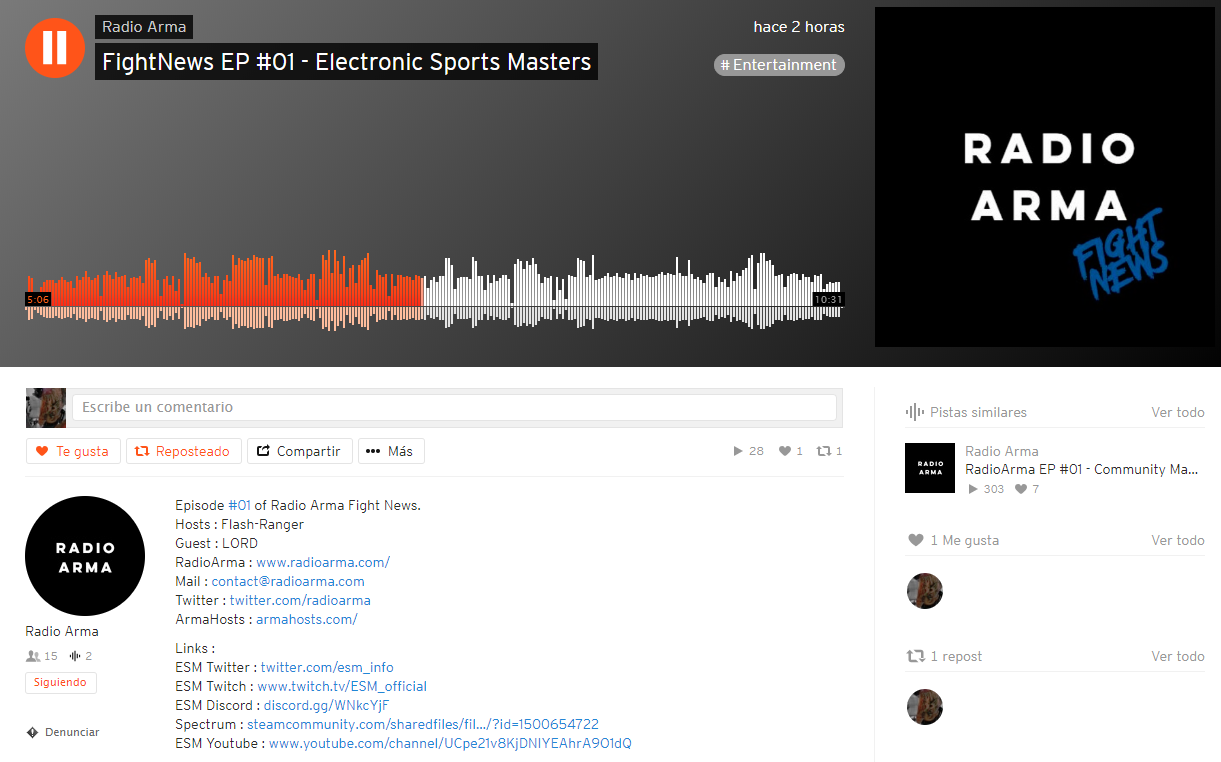Open the twitter.com/esm_info link
Viewport: 1221px width, 762px height.
[327, 667]
